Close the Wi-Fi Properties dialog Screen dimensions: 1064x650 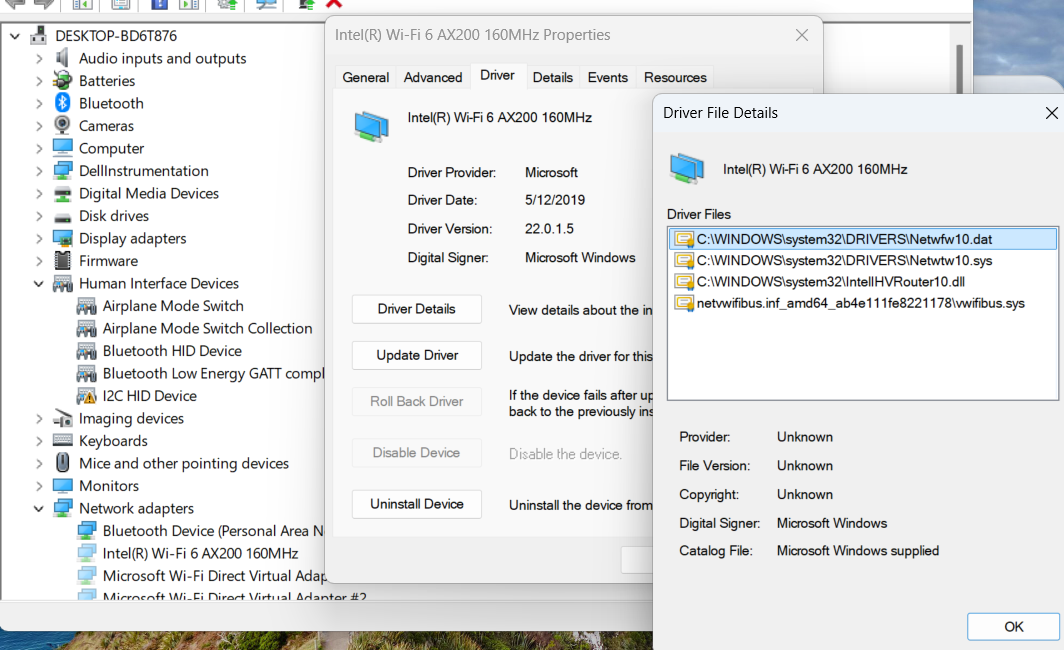coord(801,35)
